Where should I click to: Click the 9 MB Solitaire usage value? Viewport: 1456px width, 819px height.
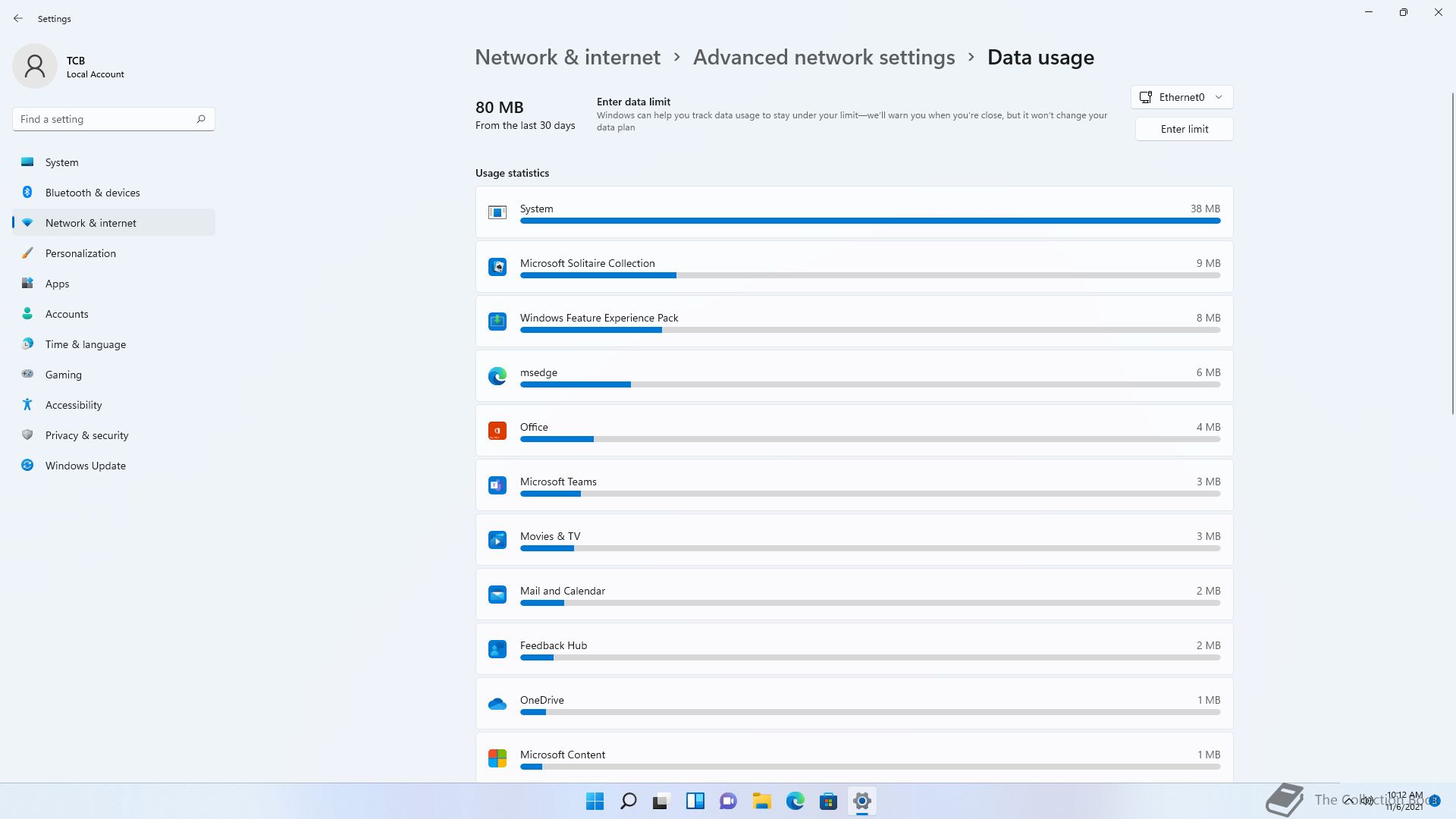1208,263
